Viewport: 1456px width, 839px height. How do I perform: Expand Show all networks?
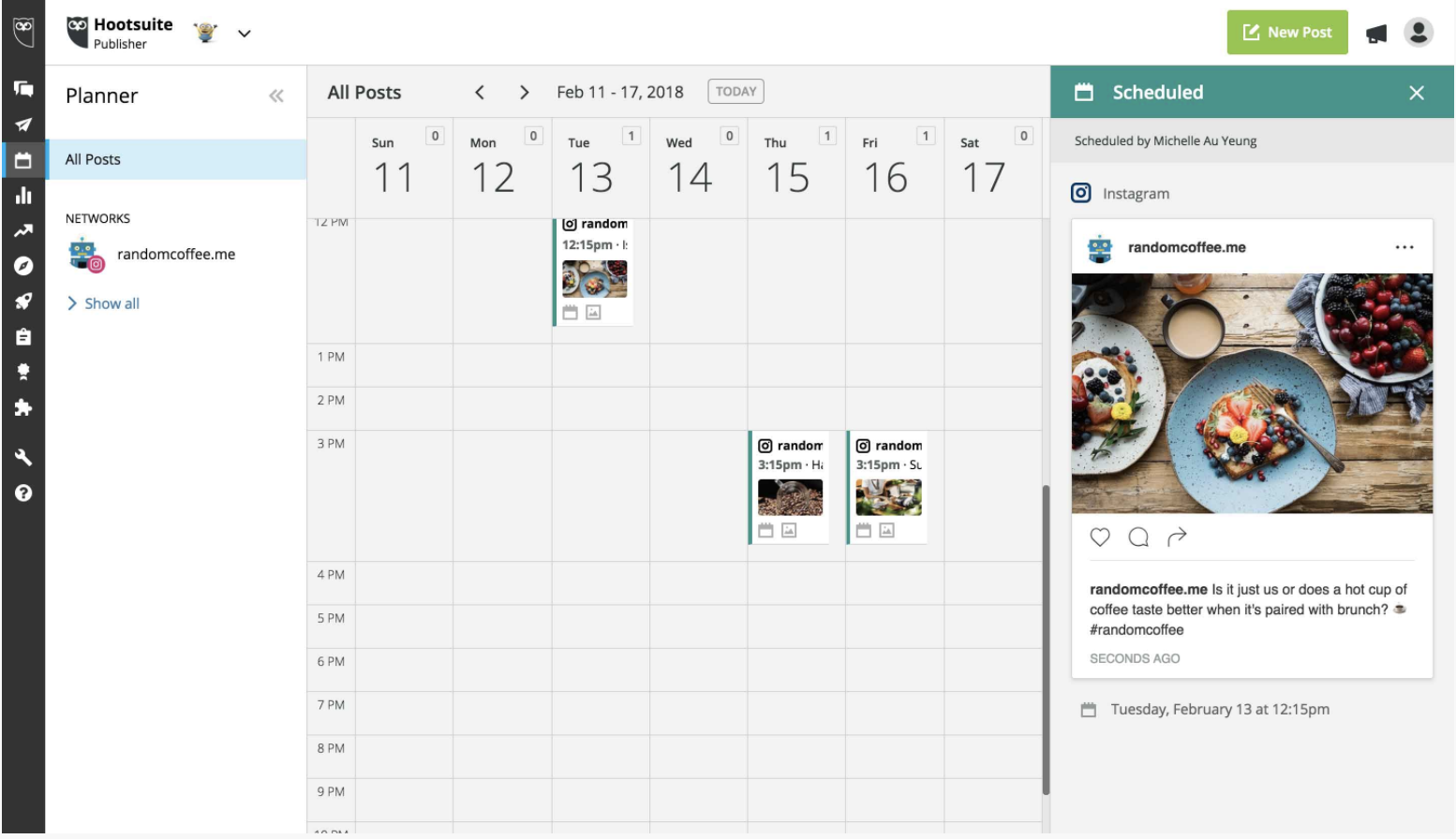click(103, 303)
